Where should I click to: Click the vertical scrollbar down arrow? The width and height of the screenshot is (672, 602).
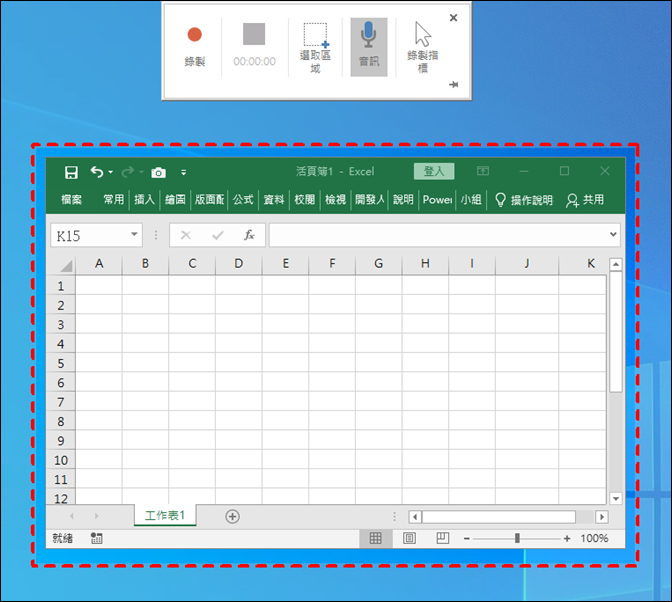click(x=616, y=498)
